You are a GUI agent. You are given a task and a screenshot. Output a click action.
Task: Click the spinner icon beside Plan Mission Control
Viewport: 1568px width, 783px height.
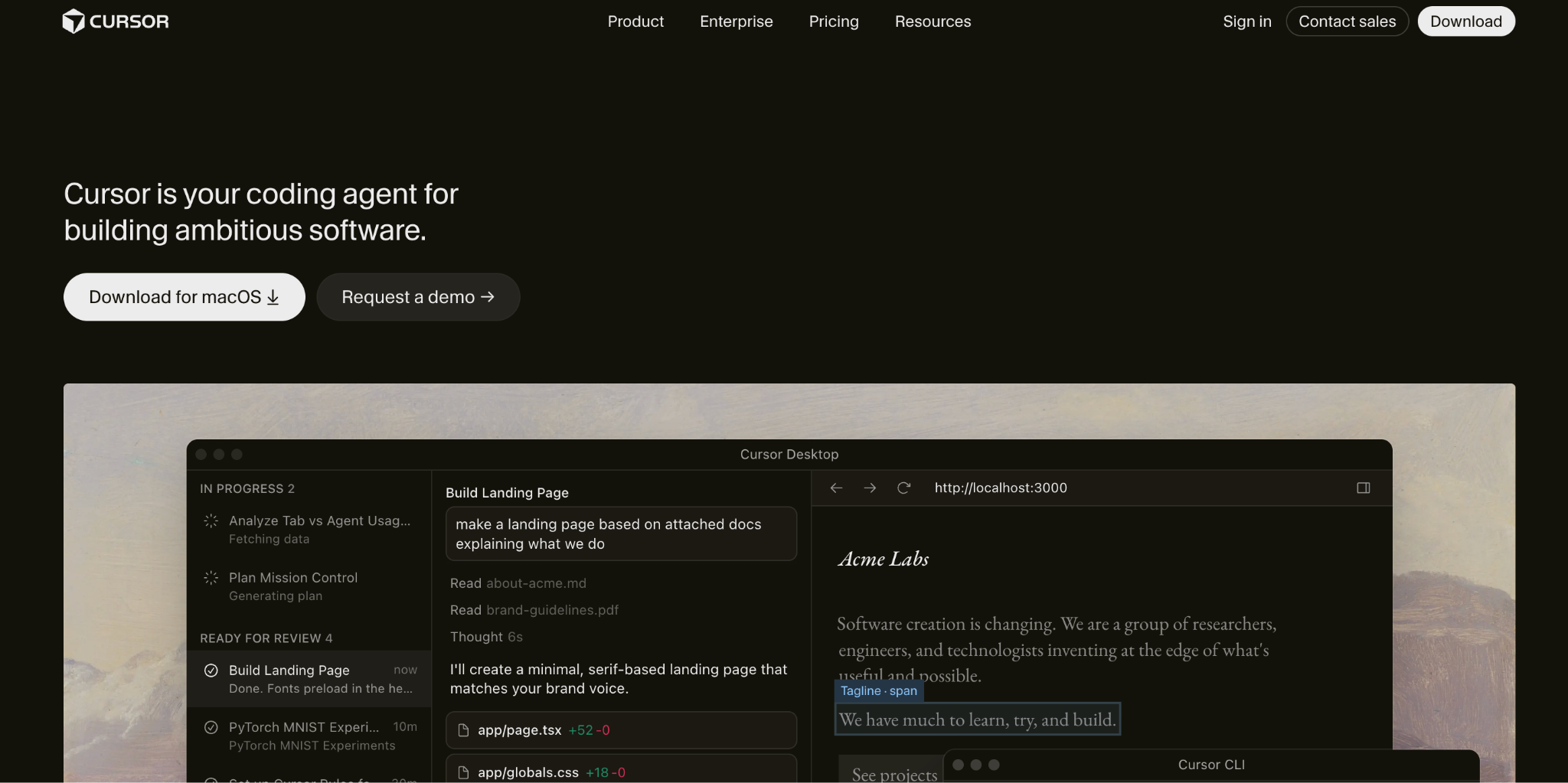click(x=211, y=578)
